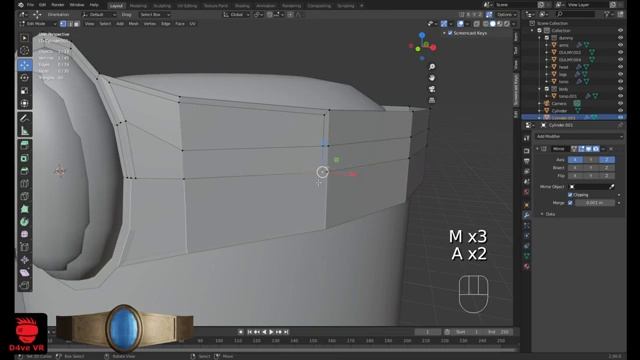This screenshot has height=360, width=640.
Task: Switch to rendered viewport shading
Action: [507, 24]
